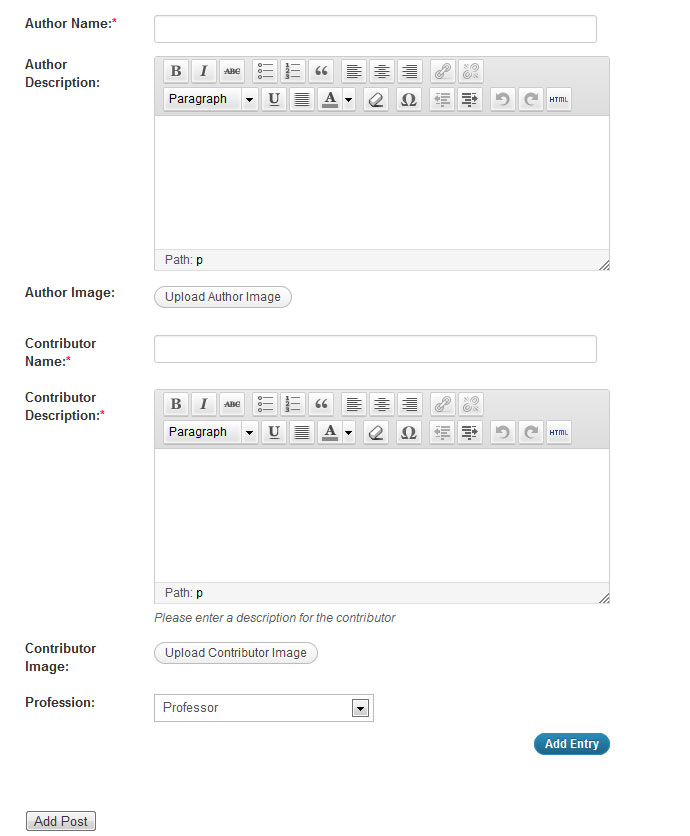Open Paragraph format dropdown in Author Description
Image resolution: width=690 pixels, height=836 pixels.
click(210, 99)
